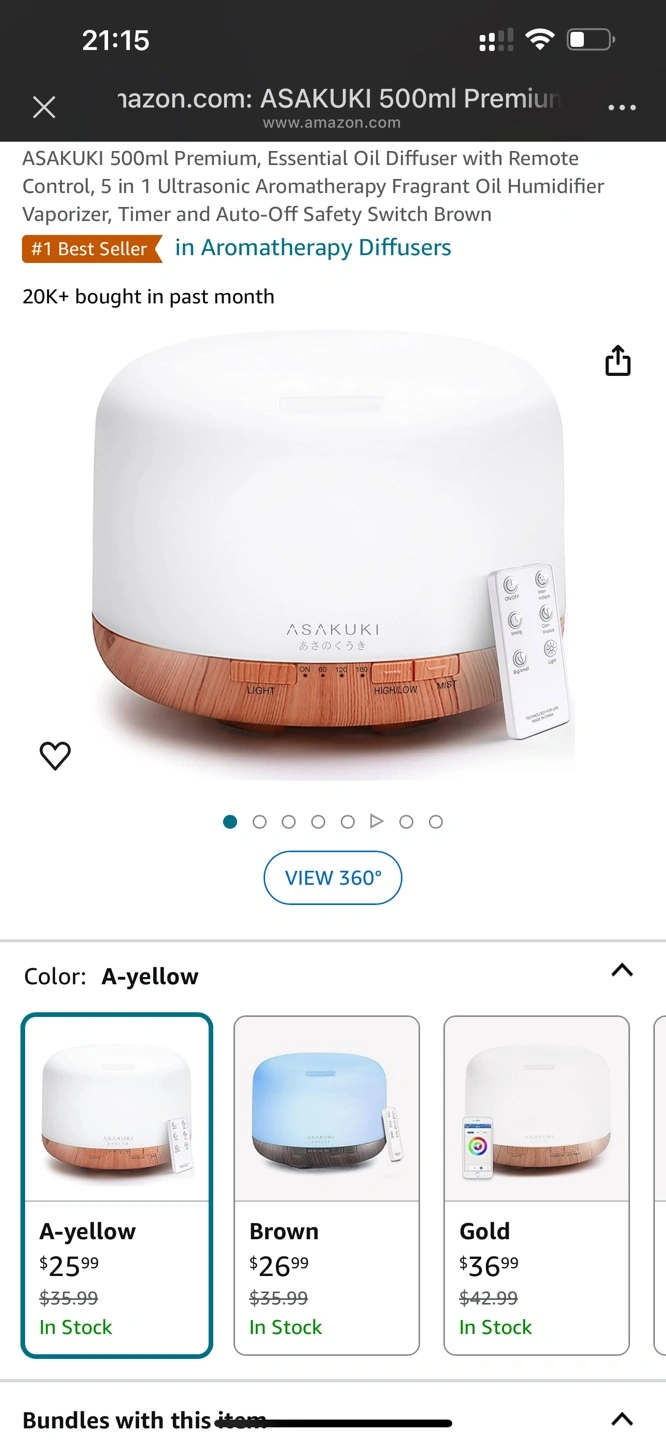Play product video via triangle indicator
The image size is (666, 1440).
[x=377, y=821]
